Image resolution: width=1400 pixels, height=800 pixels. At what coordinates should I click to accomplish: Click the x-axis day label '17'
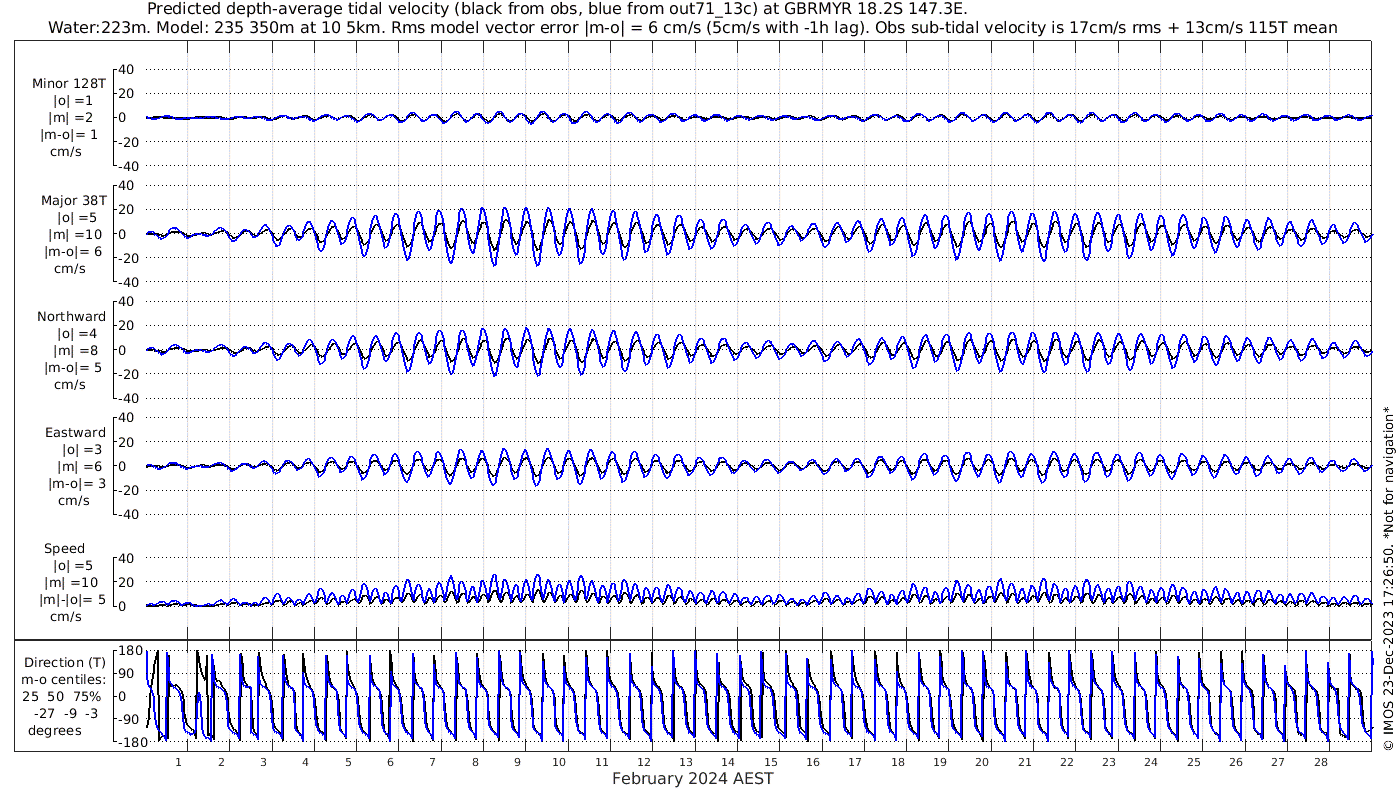(855, 763)
